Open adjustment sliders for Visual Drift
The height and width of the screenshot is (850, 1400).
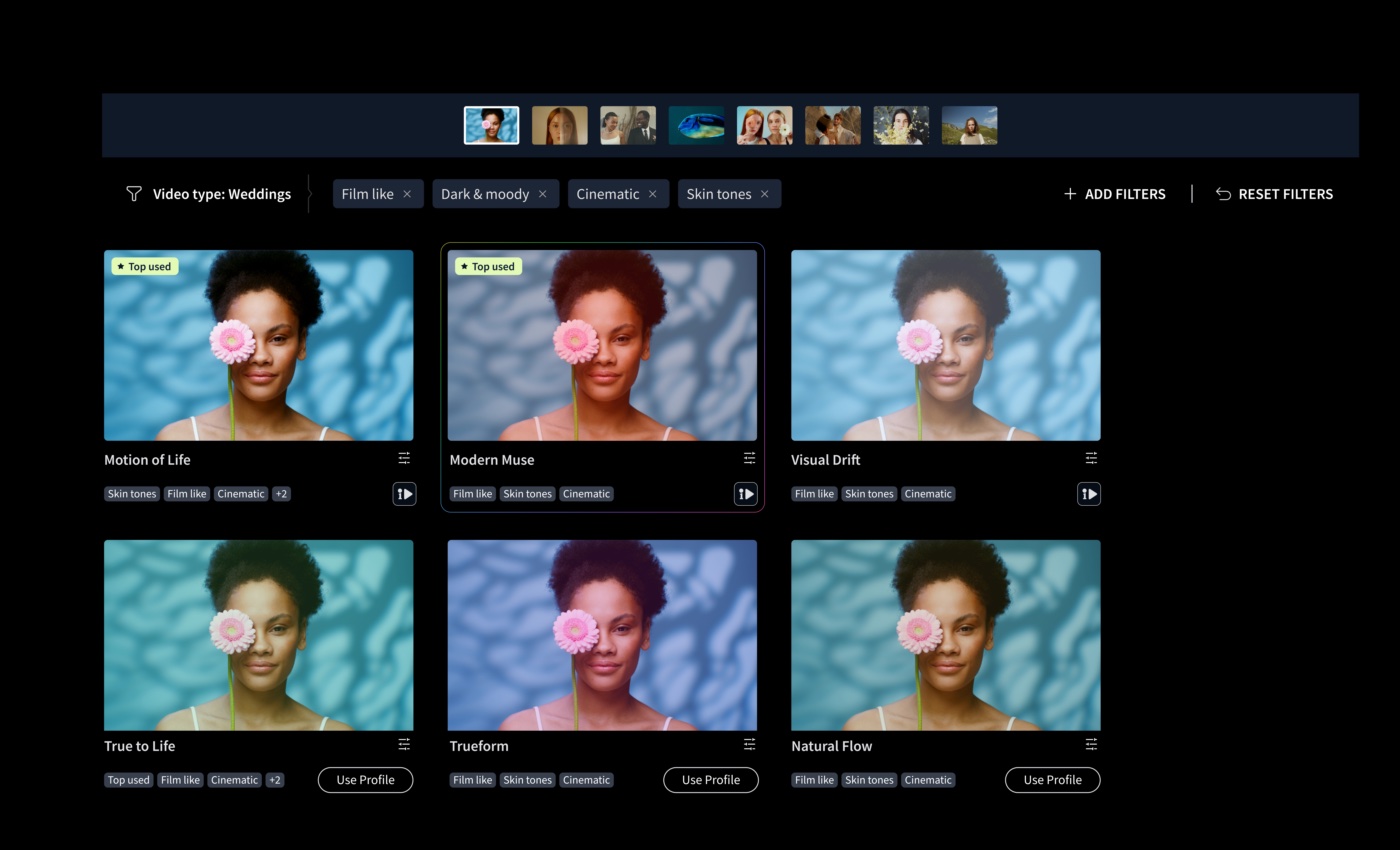[x=1091, y=458]
